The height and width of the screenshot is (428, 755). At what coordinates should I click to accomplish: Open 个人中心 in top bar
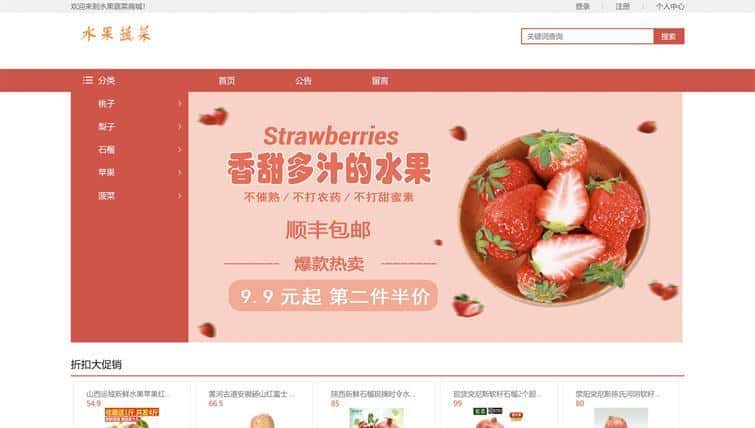(x=670, y=6)
